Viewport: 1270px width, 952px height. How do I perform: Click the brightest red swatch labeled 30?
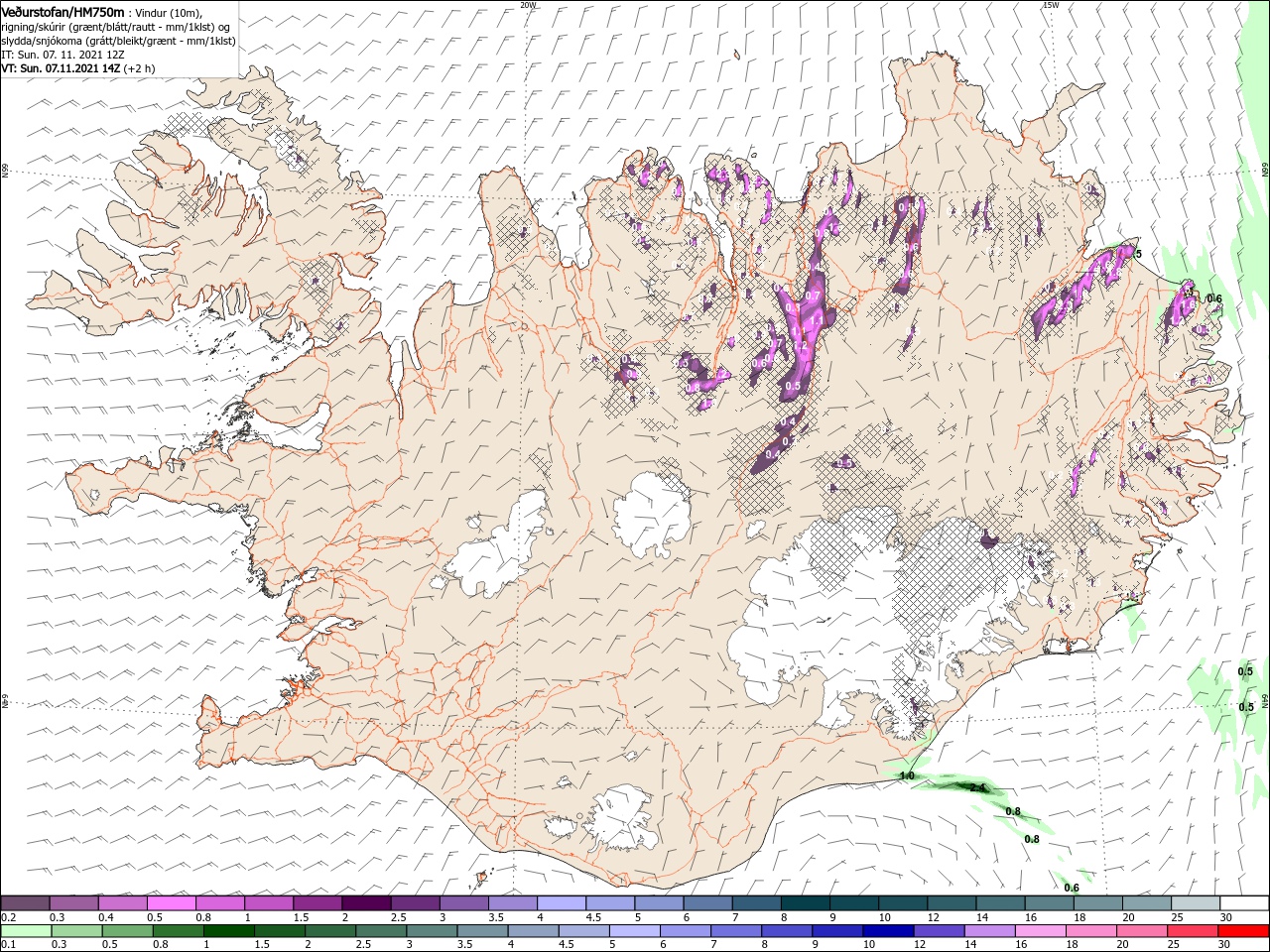[1242, 931]
